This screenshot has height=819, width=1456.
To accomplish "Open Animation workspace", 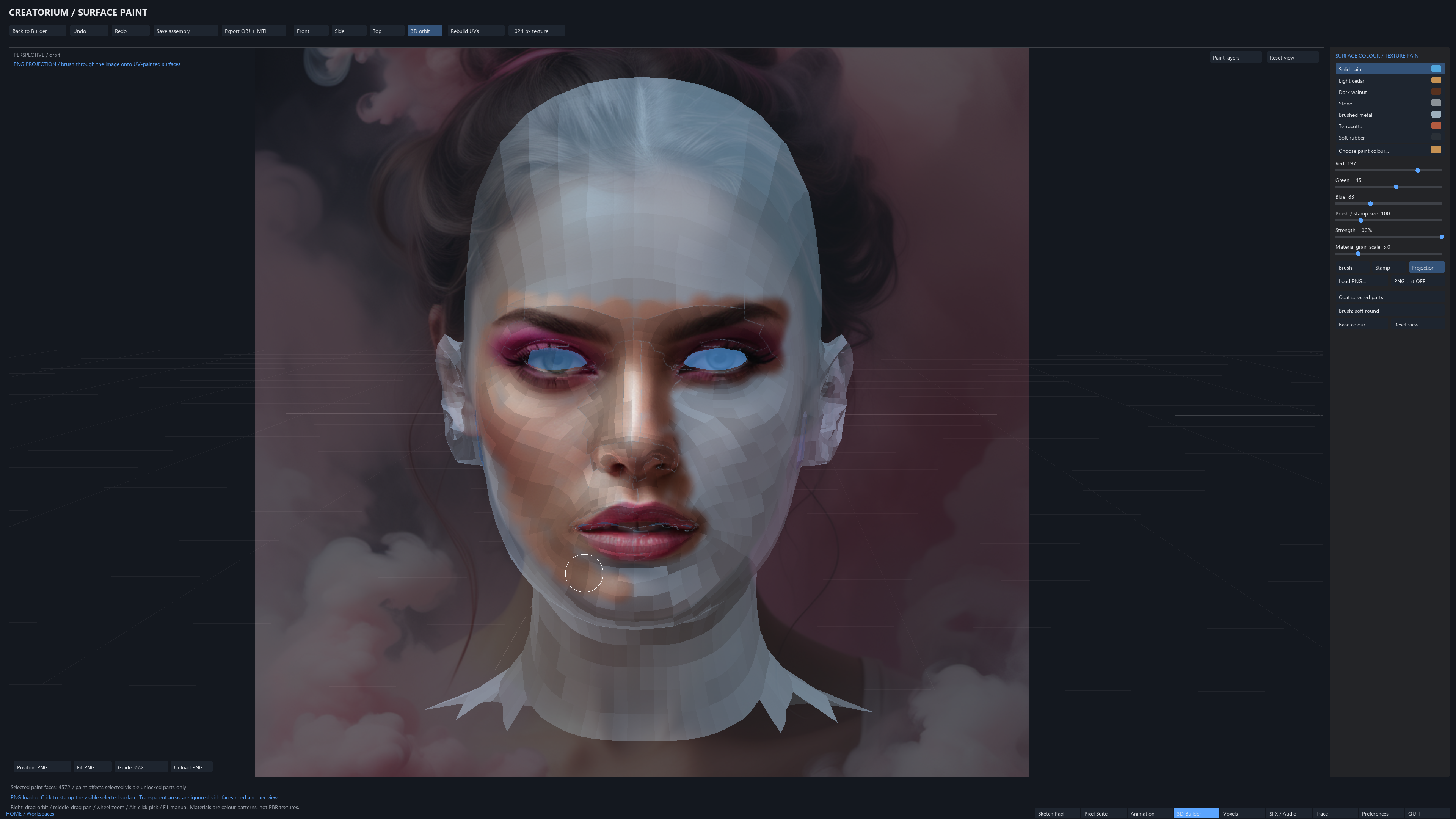I will pos(1150,813).
